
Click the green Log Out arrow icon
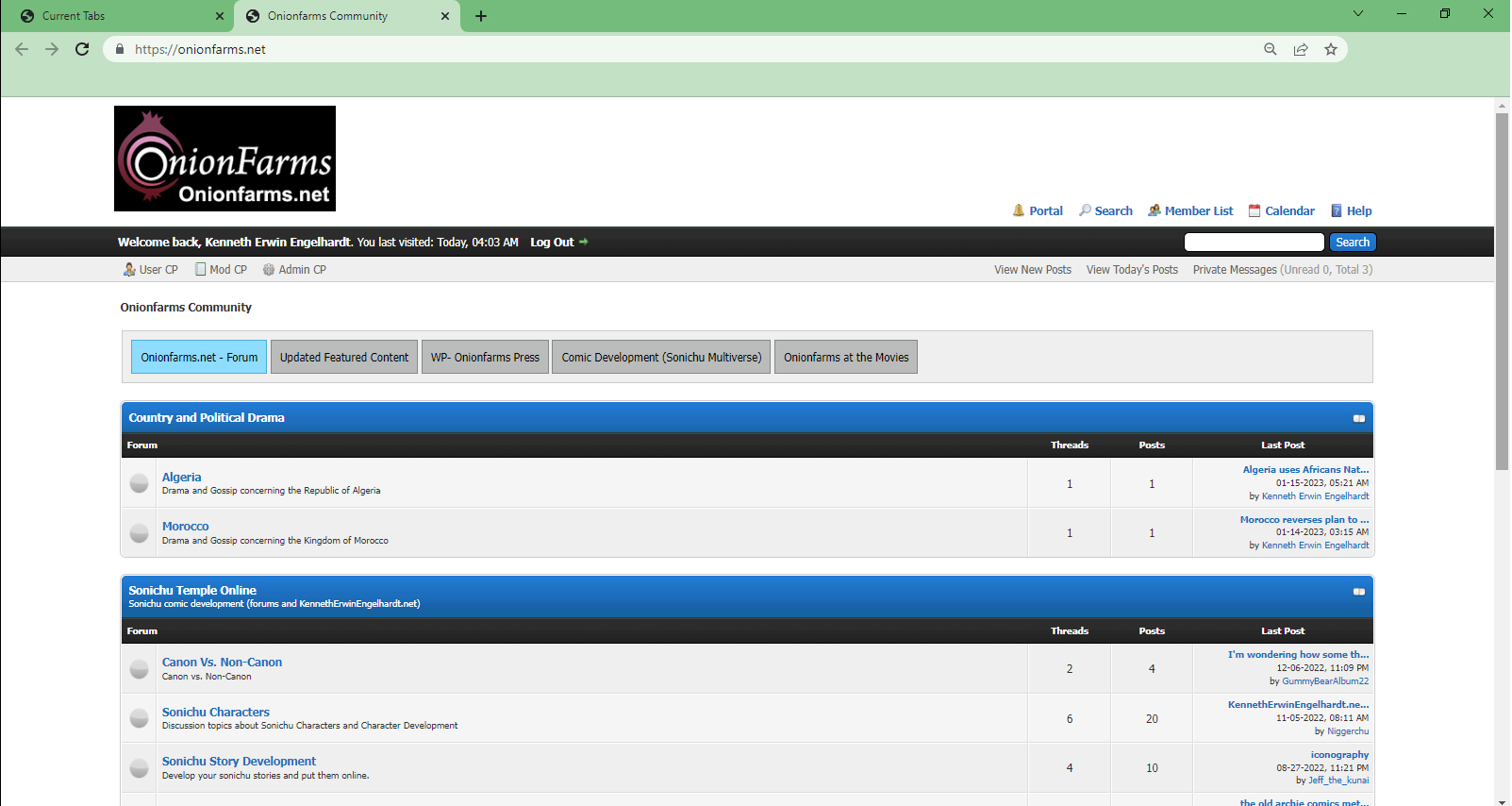tap(584, 242)
